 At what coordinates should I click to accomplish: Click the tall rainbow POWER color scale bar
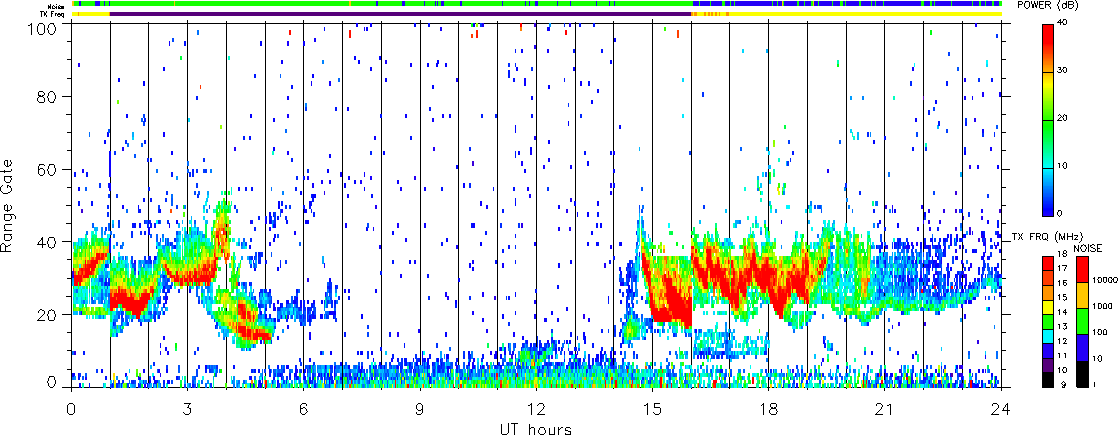click(x=1049, y=120)
